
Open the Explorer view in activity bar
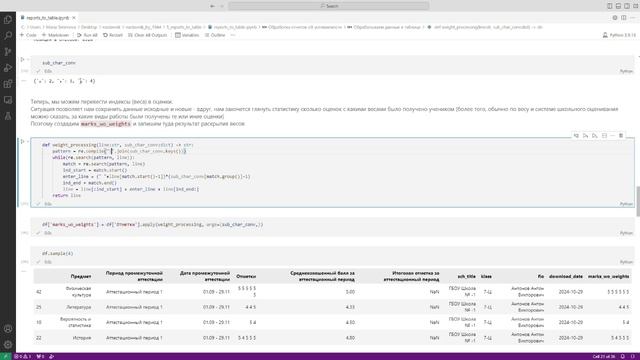(8, 20)
